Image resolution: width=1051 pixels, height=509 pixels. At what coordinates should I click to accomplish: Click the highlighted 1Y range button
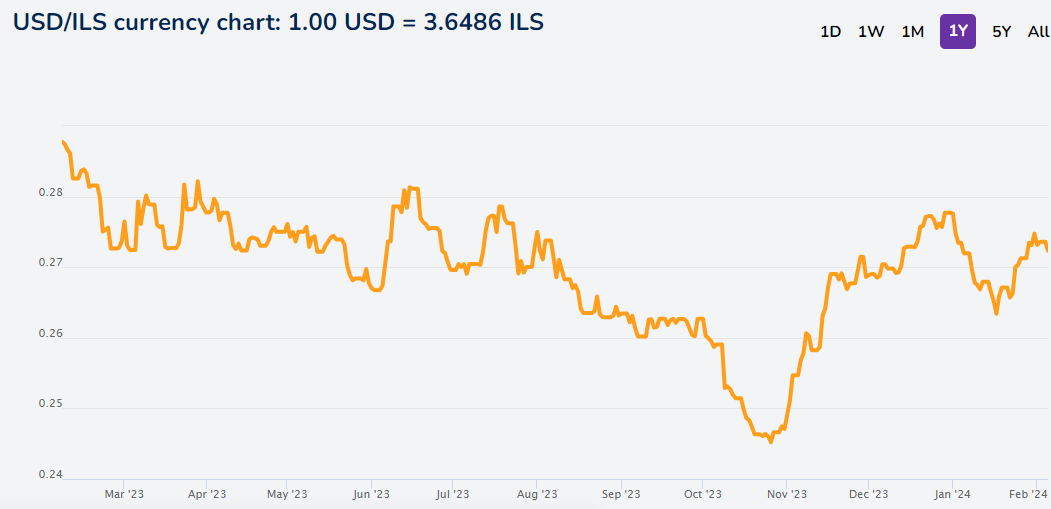point(958,32)
